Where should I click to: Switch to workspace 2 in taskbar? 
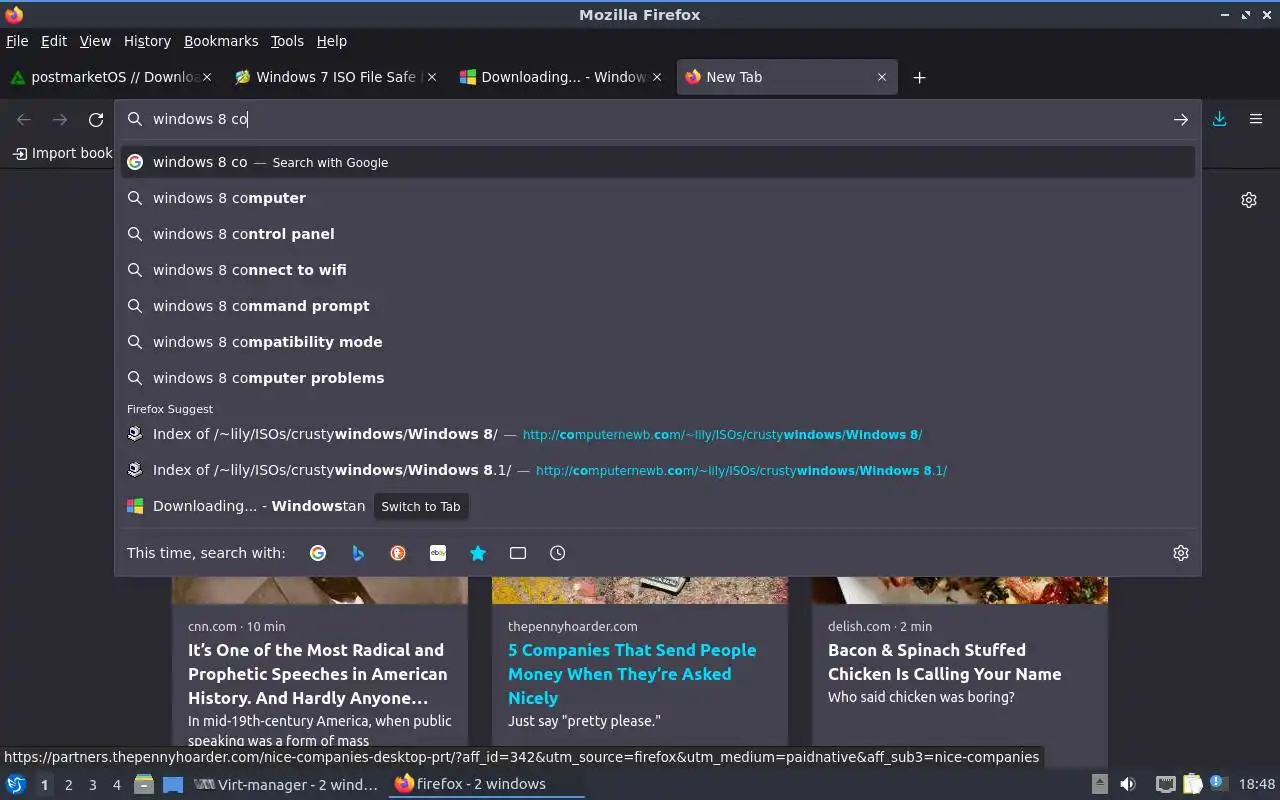click(x=68, y=785)
